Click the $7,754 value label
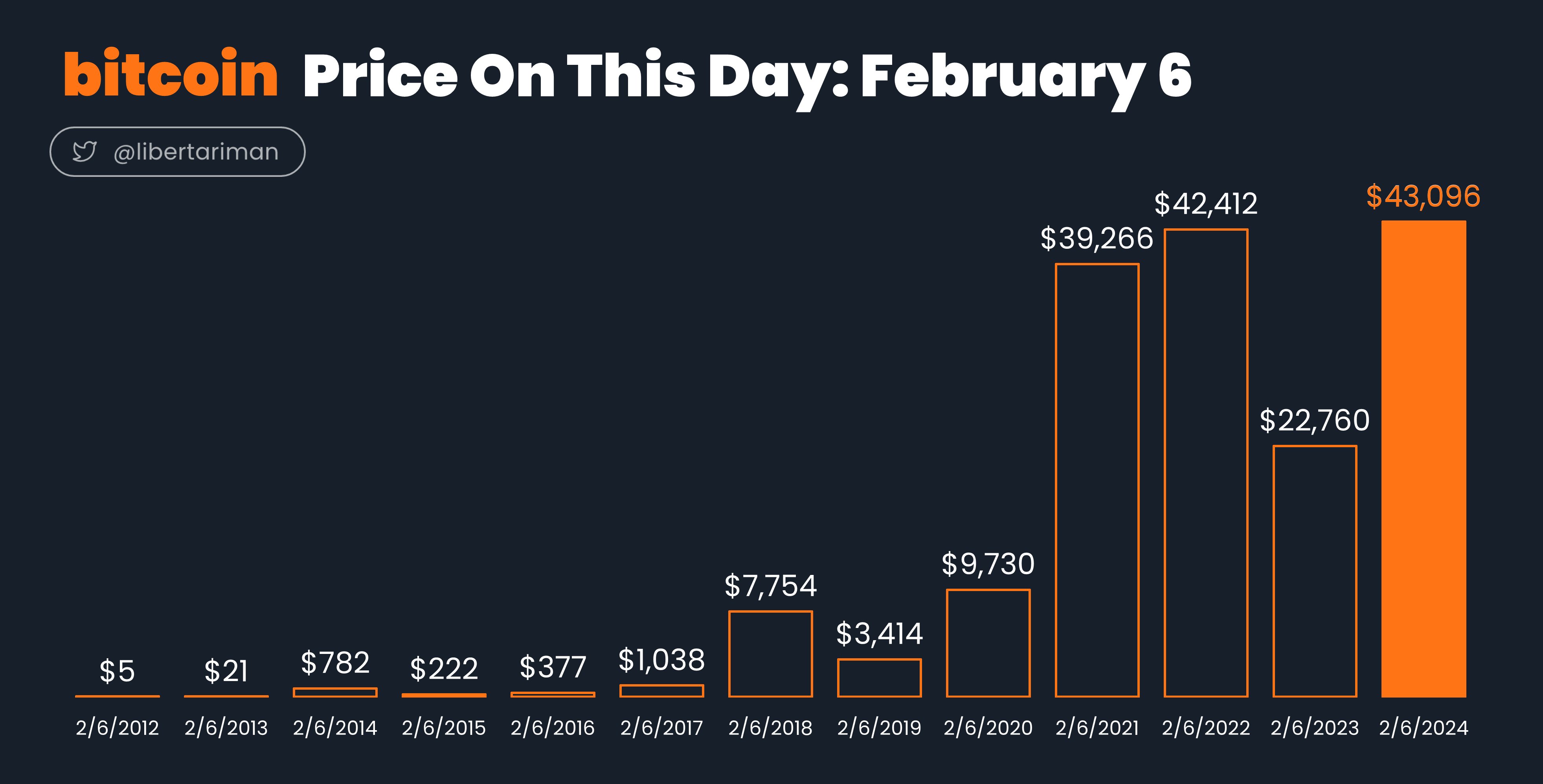 point(770,586)
